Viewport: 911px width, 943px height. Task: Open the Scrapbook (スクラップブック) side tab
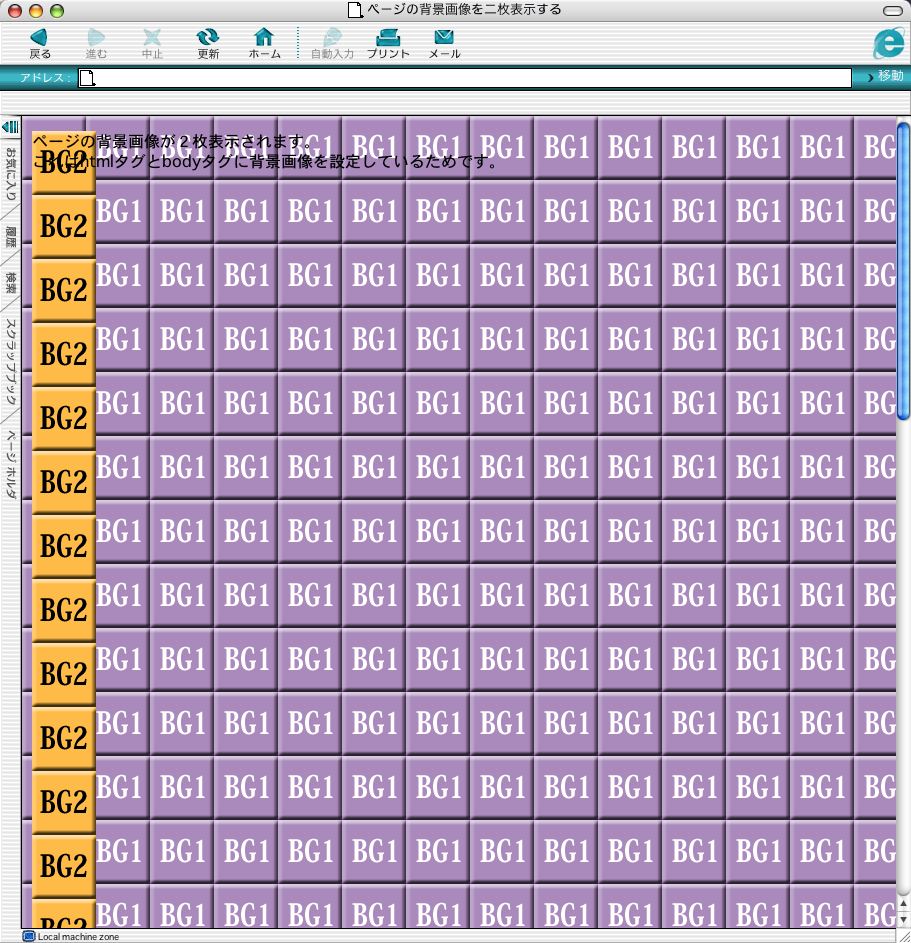(10, 361)
